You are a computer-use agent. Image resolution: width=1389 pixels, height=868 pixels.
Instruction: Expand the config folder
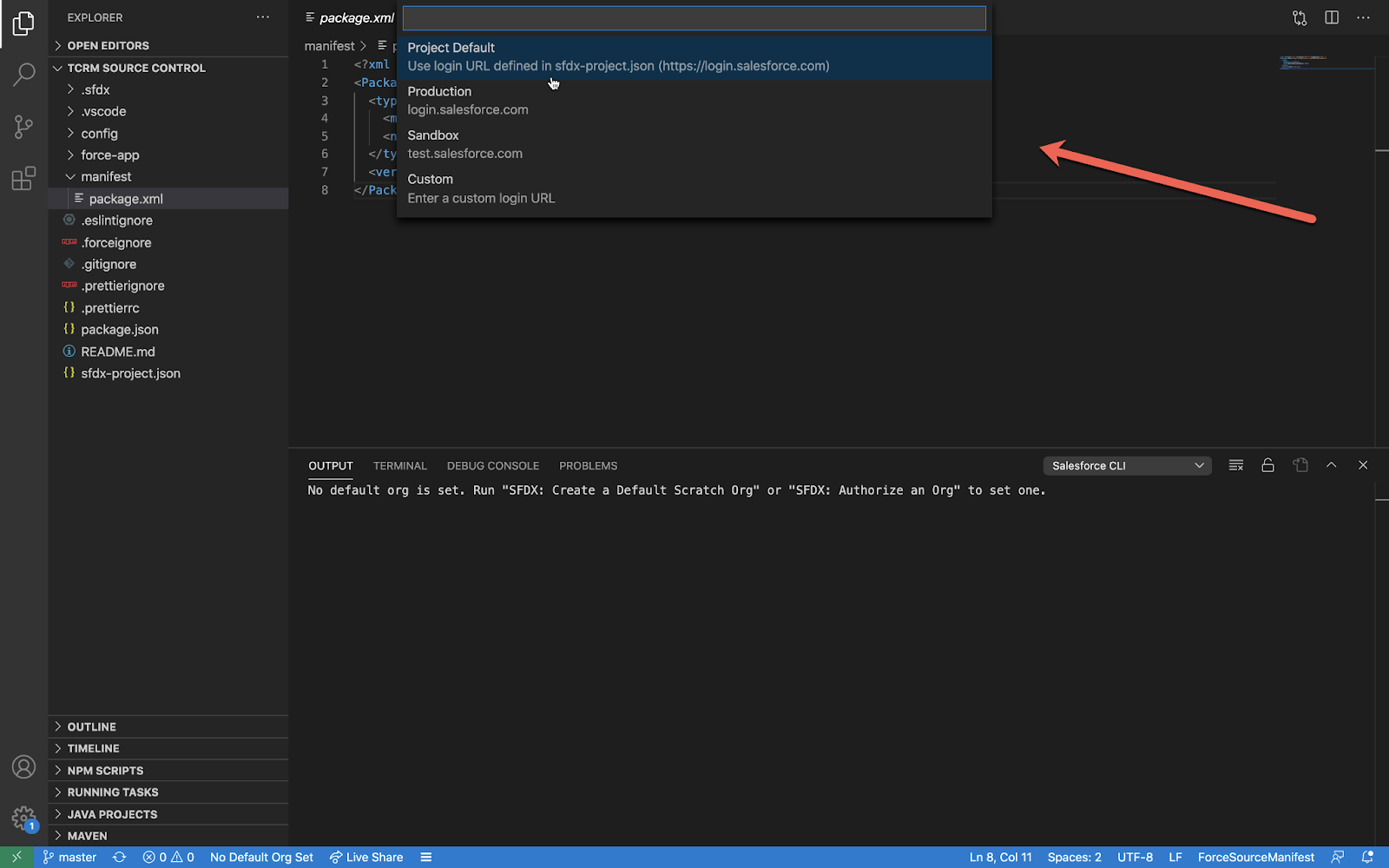(x=168, y=134)
